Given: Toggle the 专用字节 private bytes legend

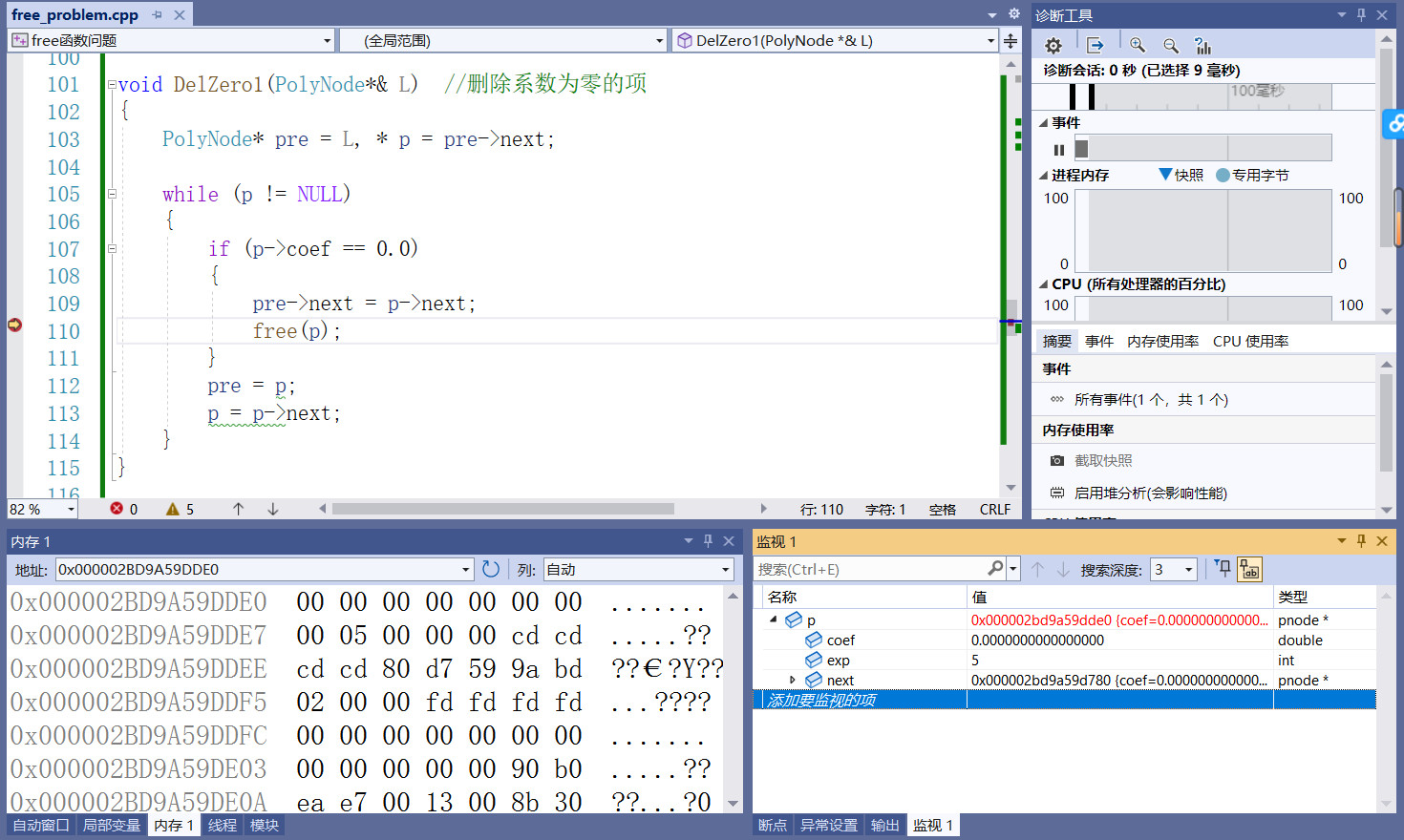Looking at the screenshot, I should point(1223,175).
